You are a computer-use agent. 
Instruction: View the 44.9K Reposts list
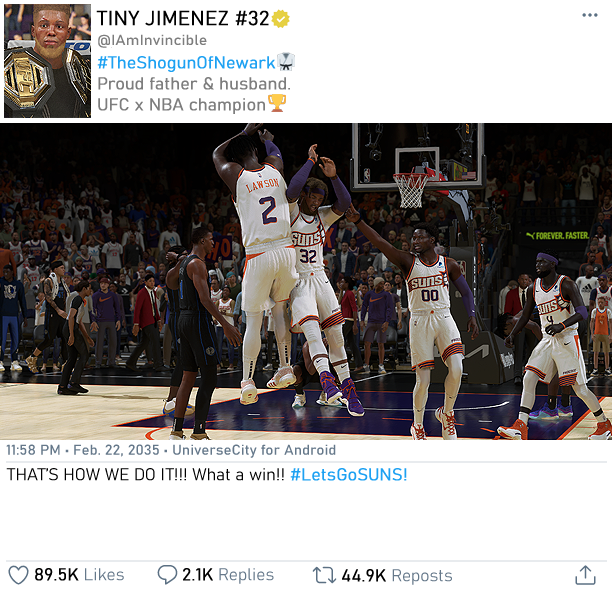tap(397, 576)
